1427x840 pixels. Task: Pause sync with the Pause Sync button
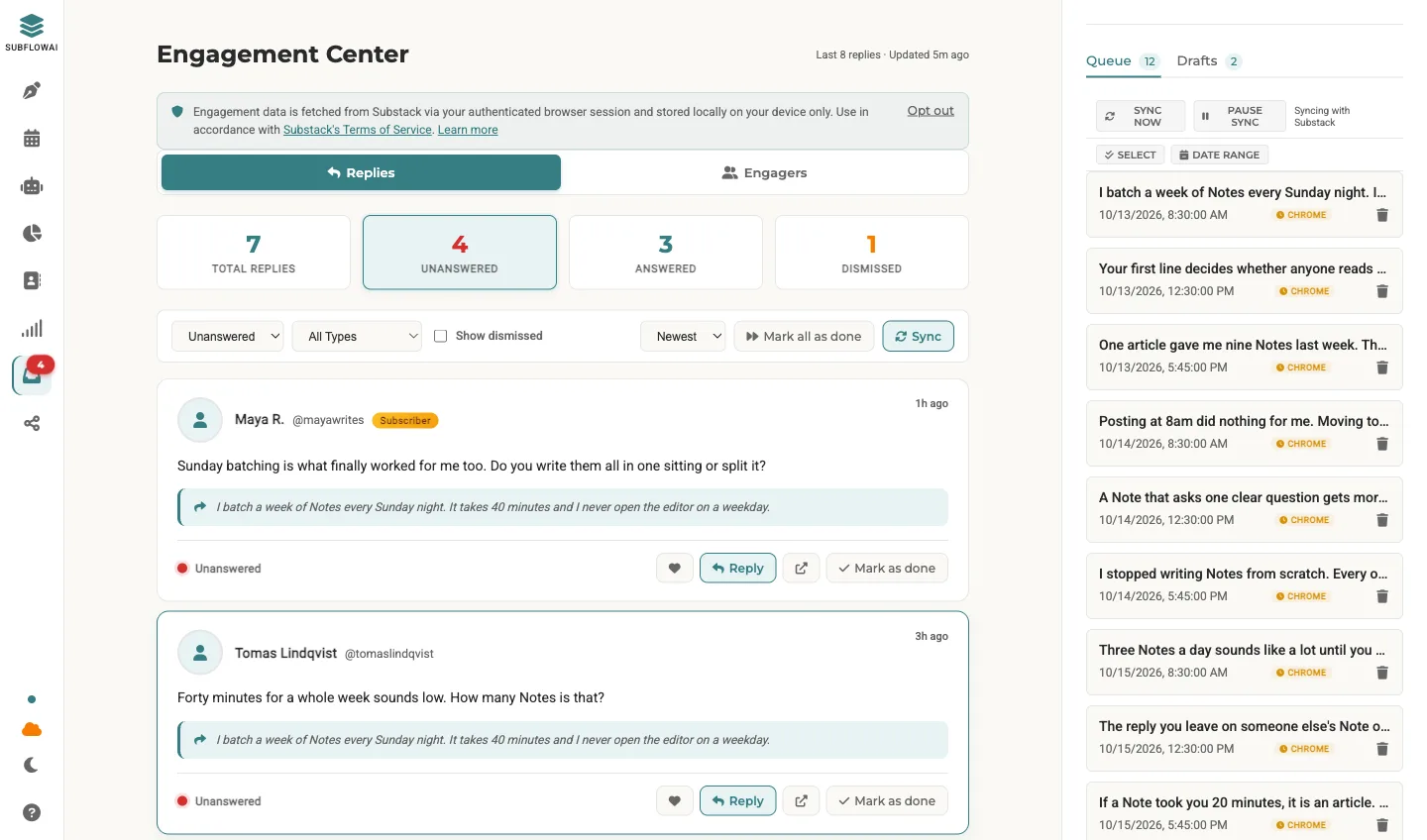coord(1239,116)
